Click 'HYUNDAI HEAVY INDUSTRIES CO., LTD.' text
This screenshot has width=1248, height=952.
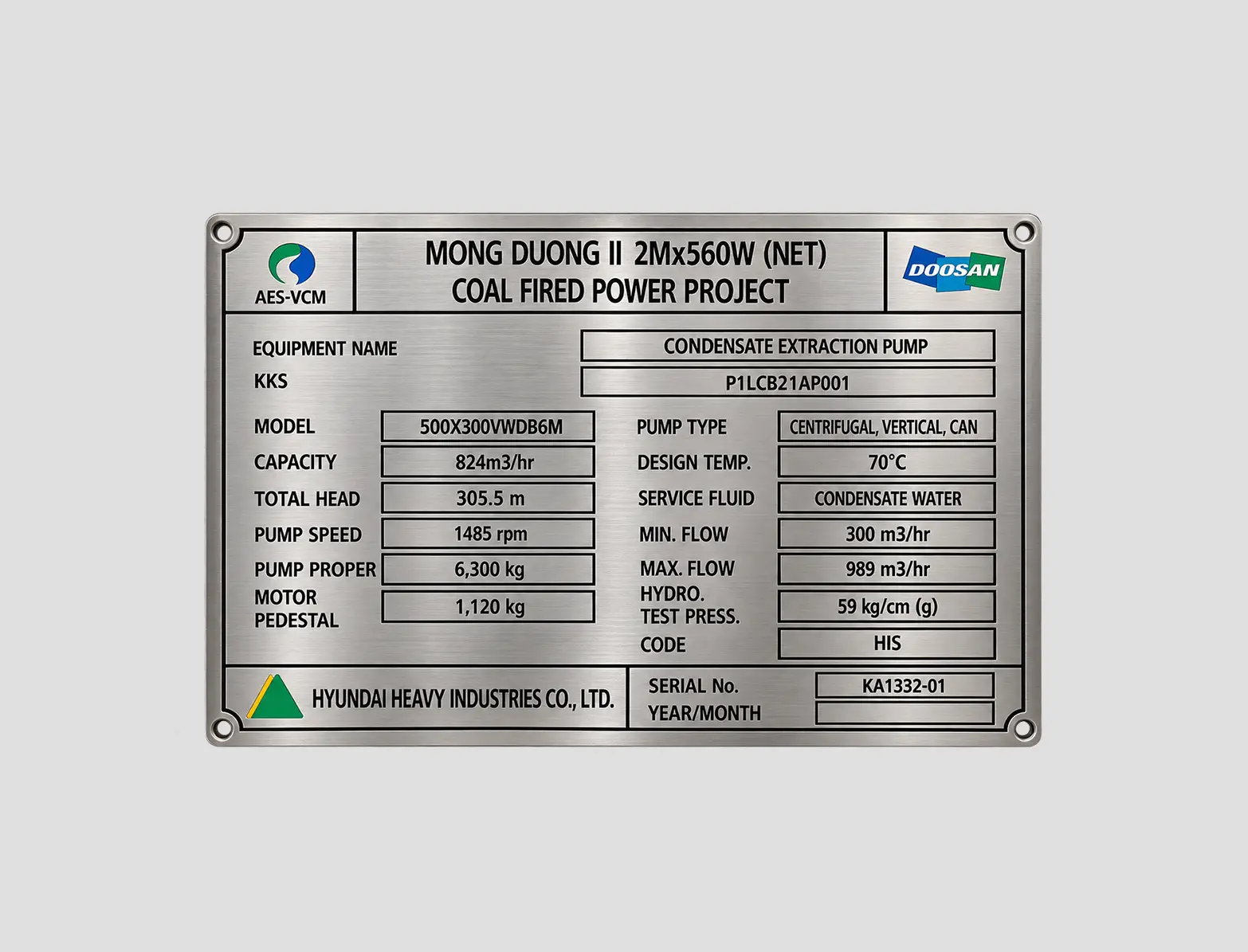(x=463, y=699)
